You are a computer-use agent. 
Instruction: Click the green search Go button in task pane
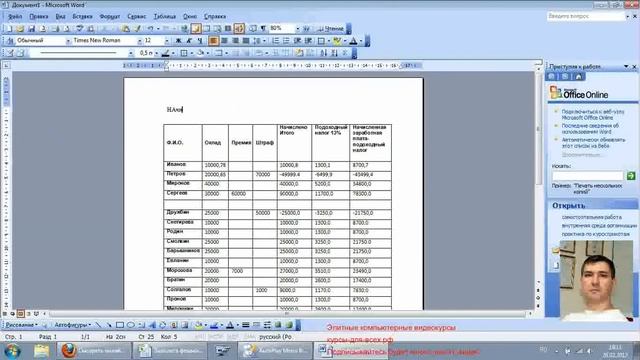(631, 176)
